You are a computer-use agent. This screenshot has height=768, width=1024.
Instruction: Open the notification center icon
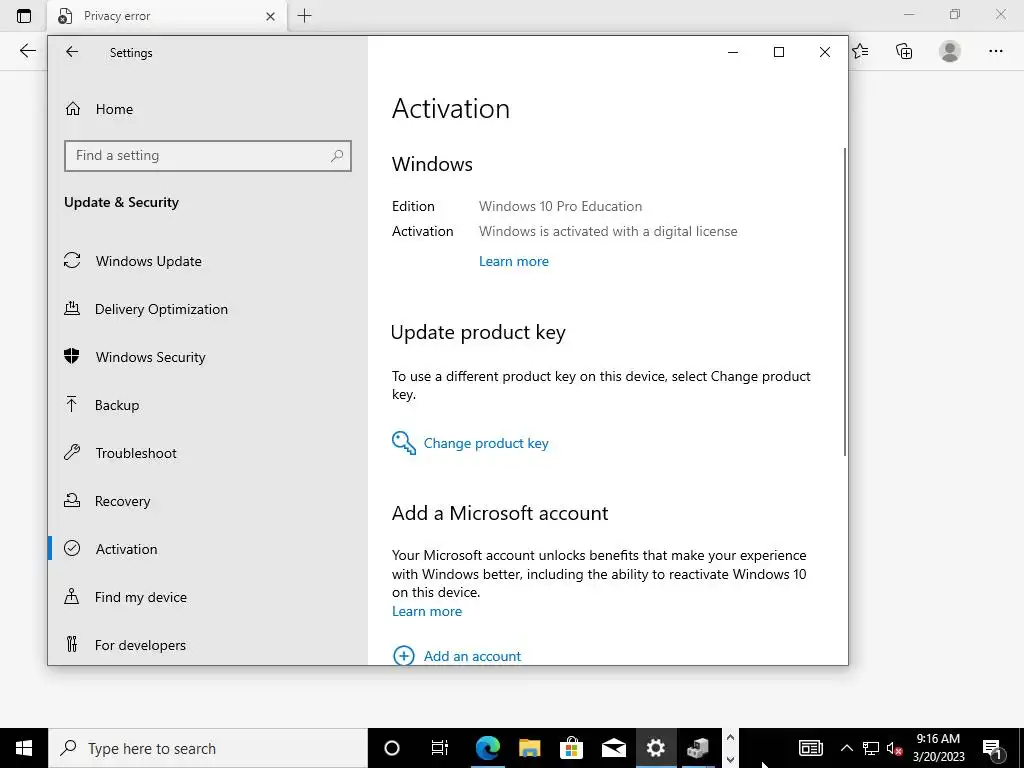coord(993,748)
